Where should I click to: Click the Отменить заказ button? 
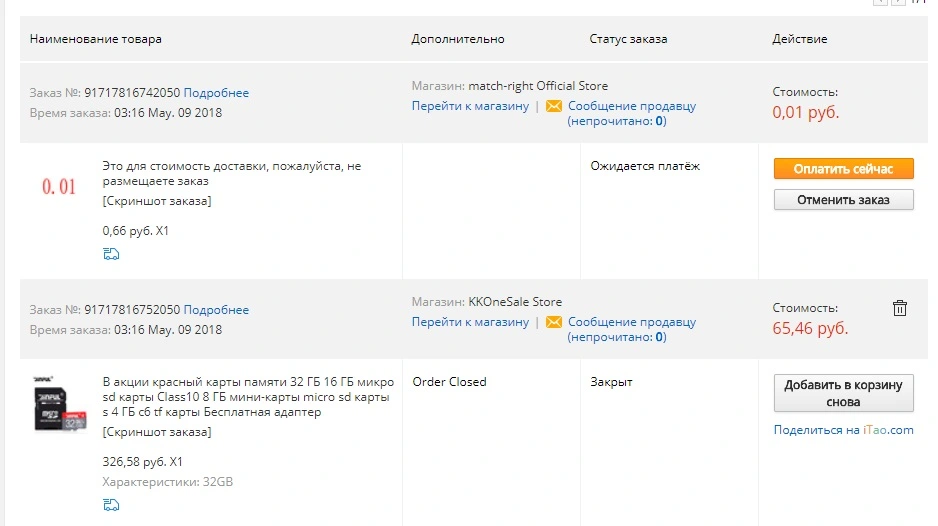[843, 200]
